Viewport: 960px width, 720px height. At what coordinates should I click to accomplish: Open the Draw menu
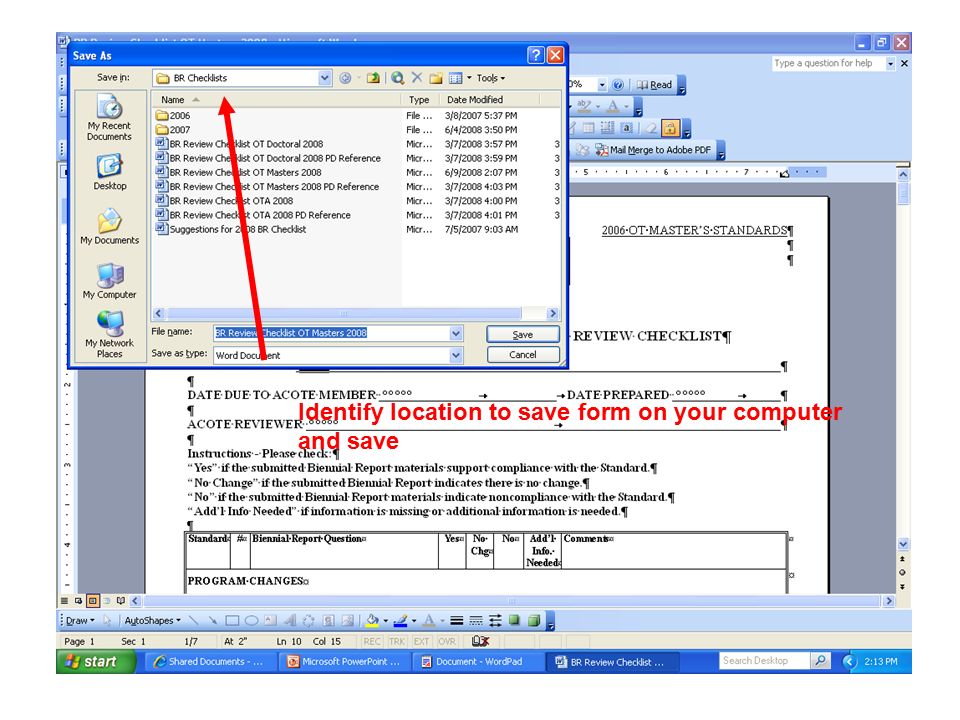(x=80, y=620)
